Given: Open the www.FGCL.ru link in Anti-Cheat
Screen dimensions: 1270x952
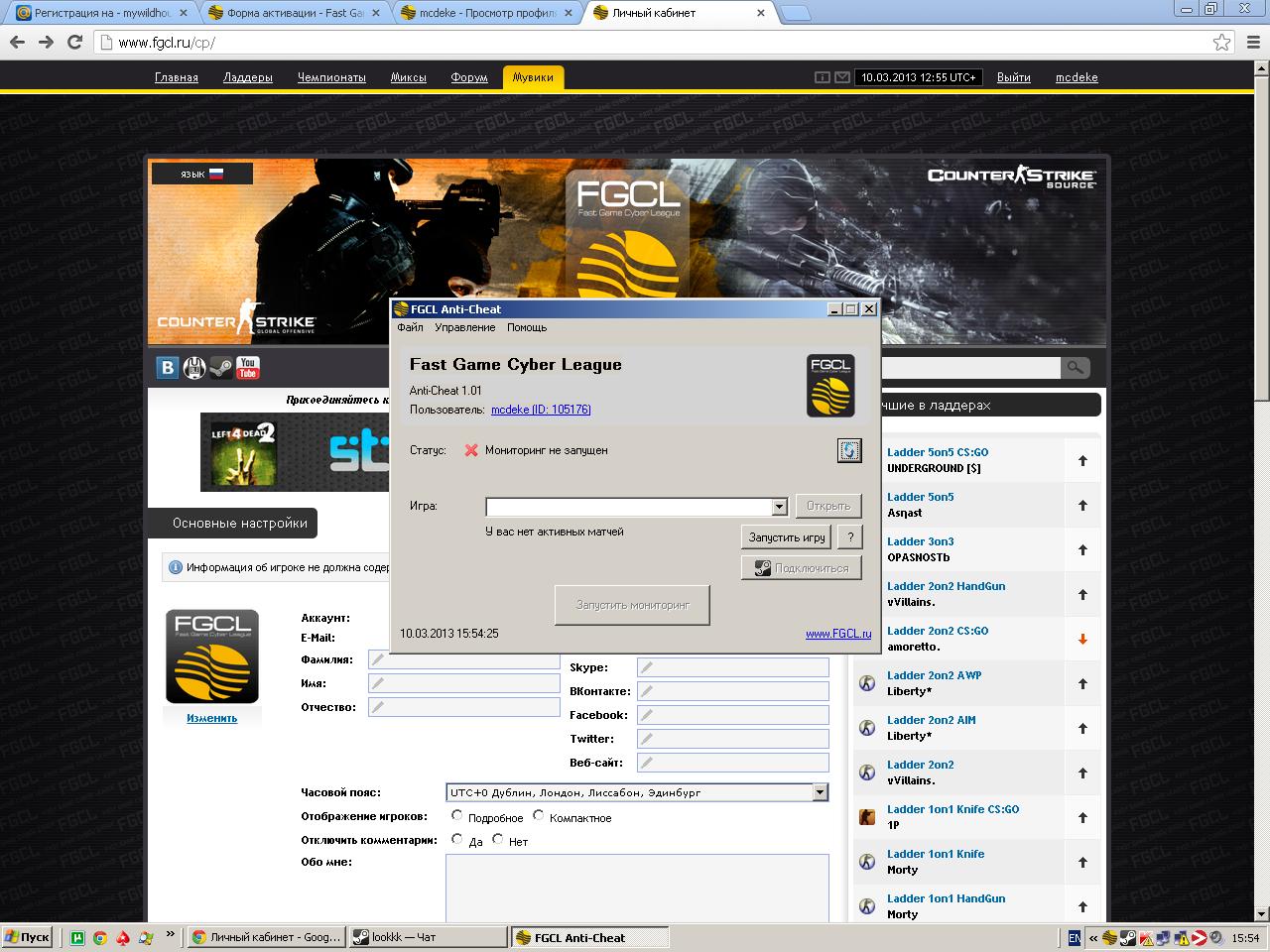Looking at the screenshot, I should 838,634.
